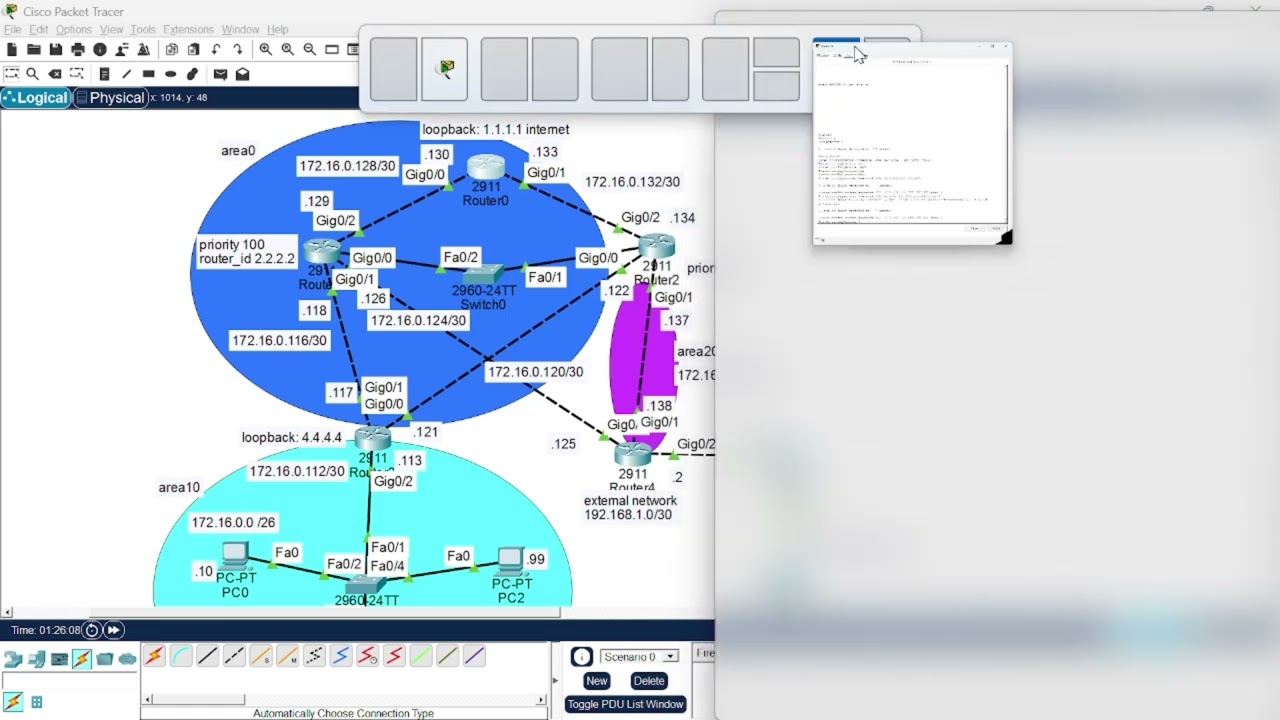Place a Note with the note tool
This screenshot has width=1280, height=720.
[x=104, y=74]
